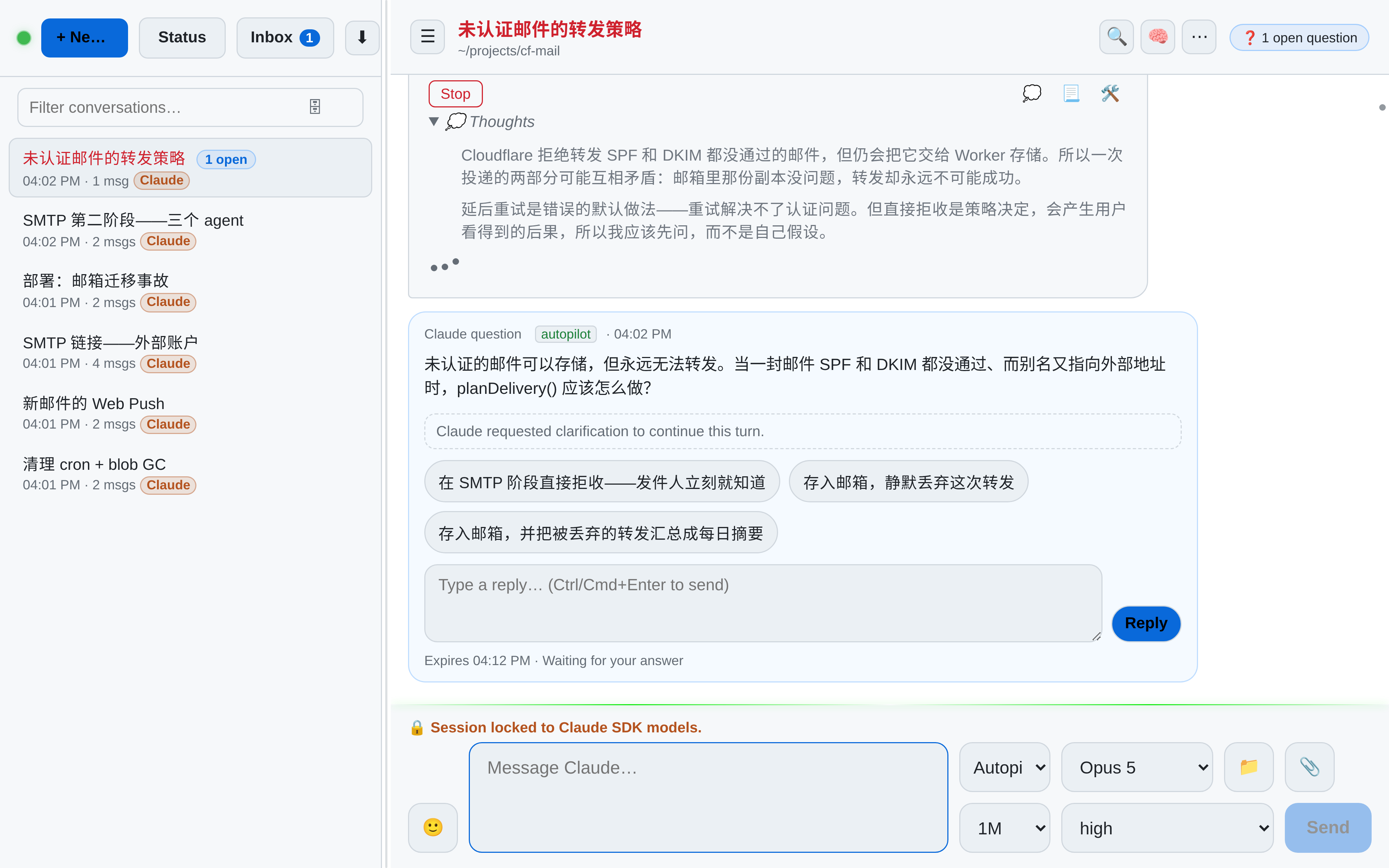The width and height of the screenshot is (1389, 868).
Task: Open the 1M context dropdown
Action: 1004,827
